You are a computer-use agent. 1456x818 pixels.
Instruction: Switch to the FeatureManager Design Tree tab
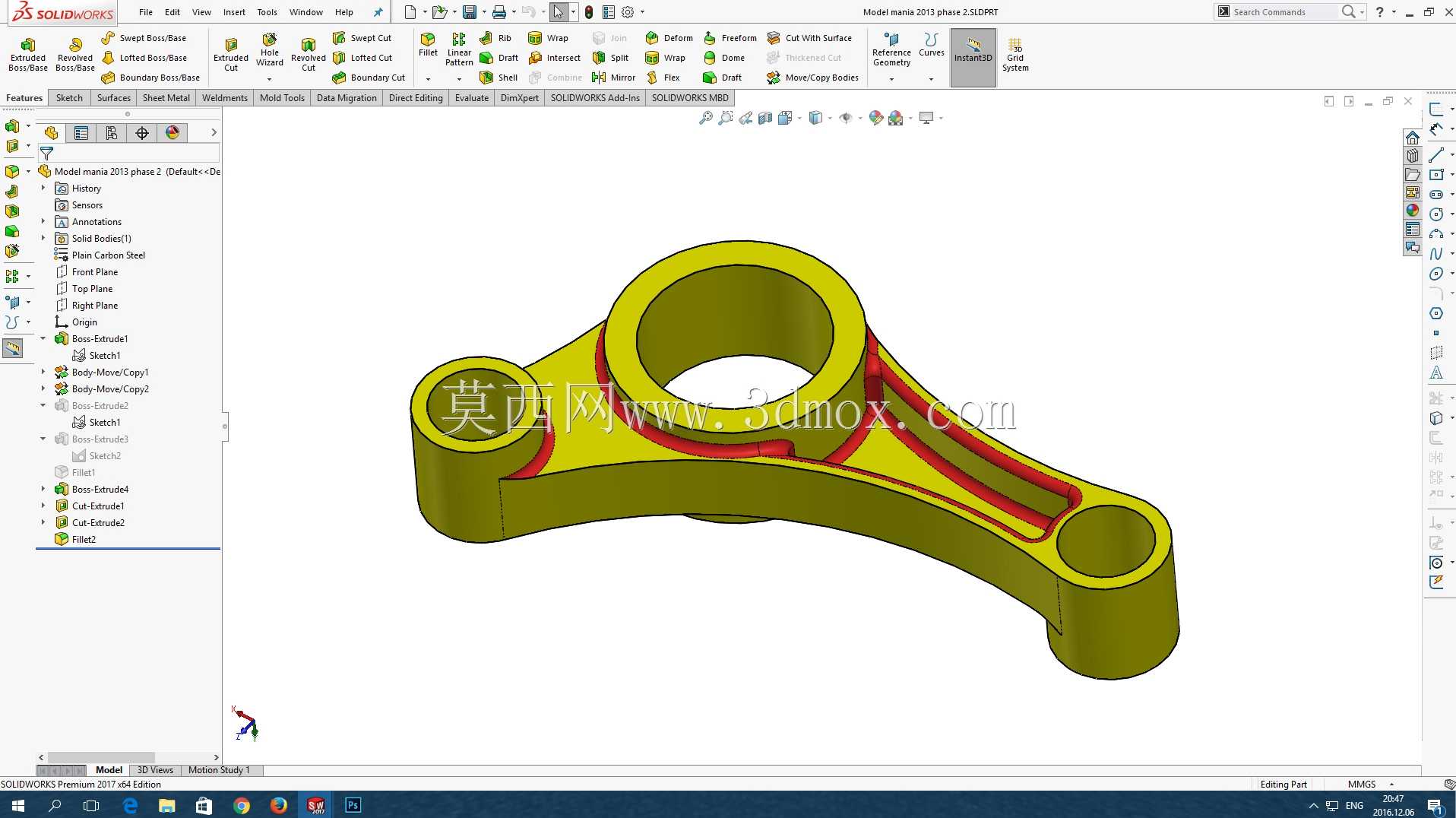[51, 133]
